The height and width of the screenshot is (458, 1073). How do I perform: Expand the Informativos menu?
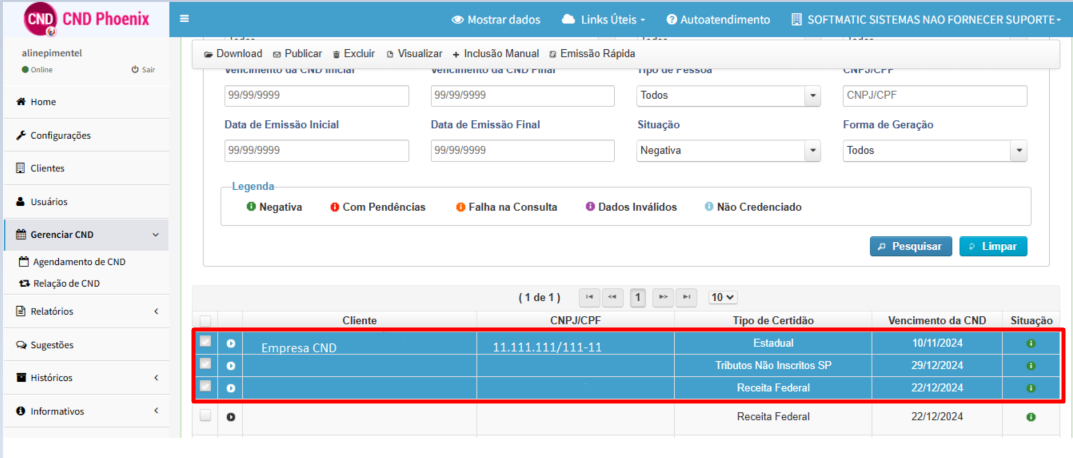(86, 411)
